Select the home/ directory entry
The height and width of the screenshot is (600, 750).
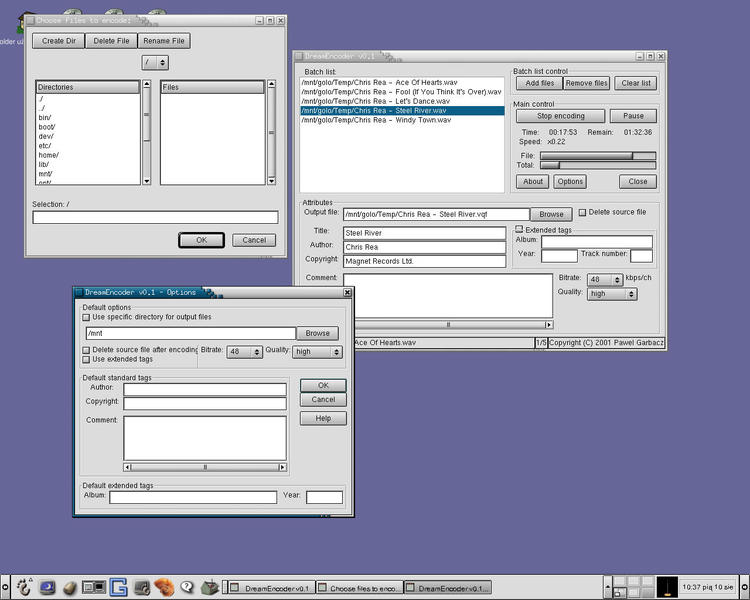click(x=88, y=155)
